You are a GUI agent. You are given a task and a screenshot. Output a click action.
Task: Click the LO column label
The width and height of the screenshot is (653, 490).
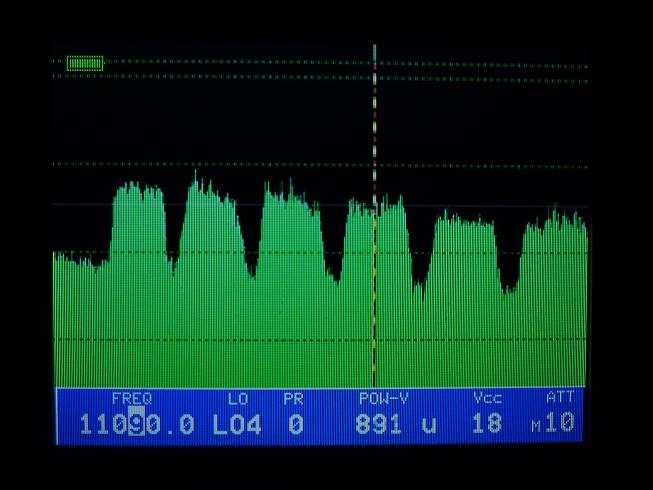(x=238, y=398)
